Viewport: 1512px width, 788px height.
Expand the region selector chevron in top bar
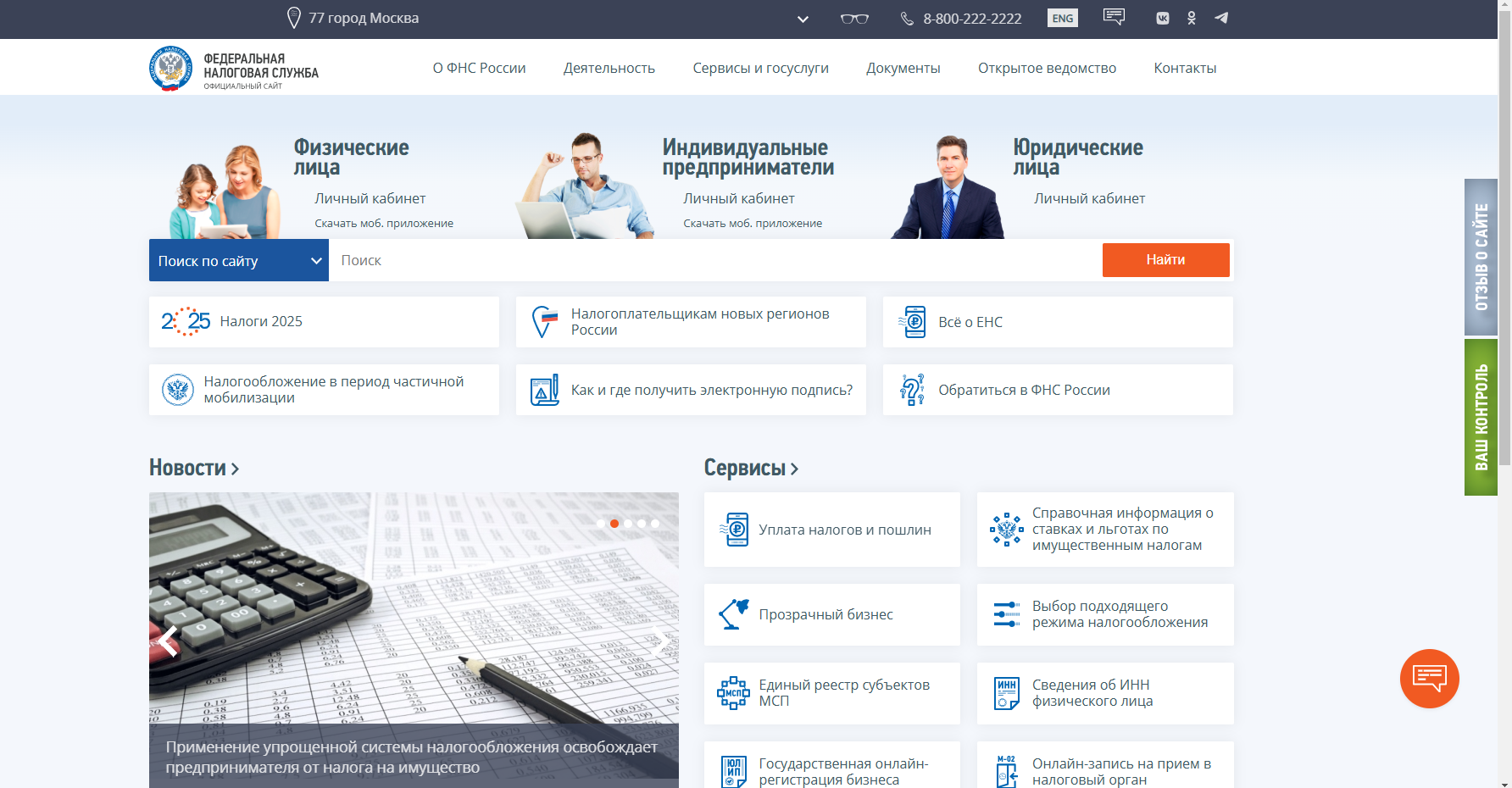click(x=803, y=19)
